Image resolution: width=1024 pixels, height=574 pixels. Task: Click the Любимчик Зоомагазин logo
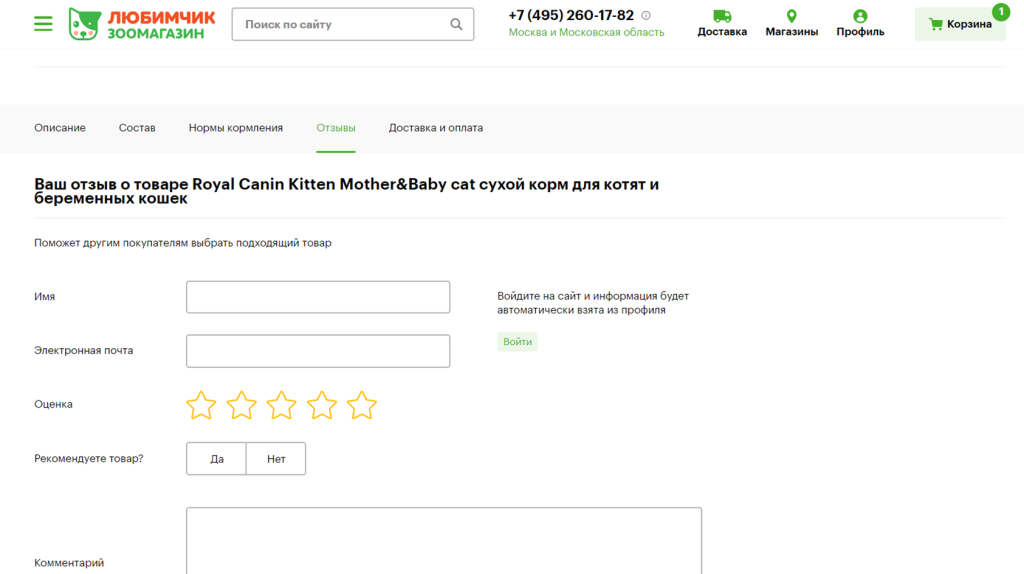coord(142,24)
